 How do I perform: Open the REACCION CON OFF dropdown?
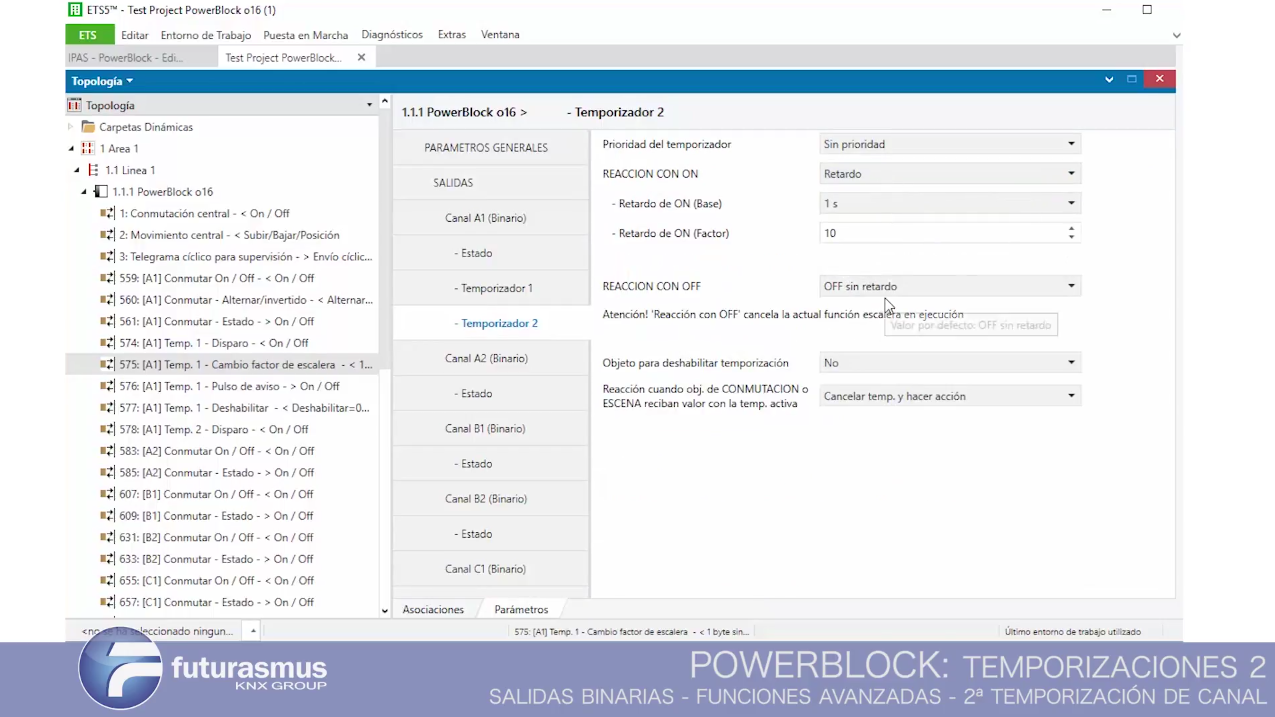(948, 287)
